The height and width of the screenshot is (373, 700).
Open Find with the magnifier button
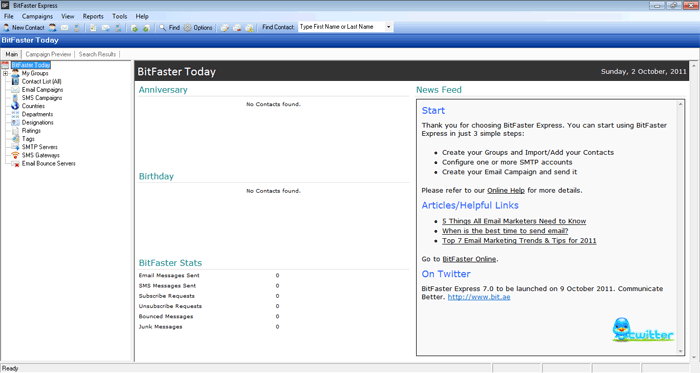pos(169,28)
